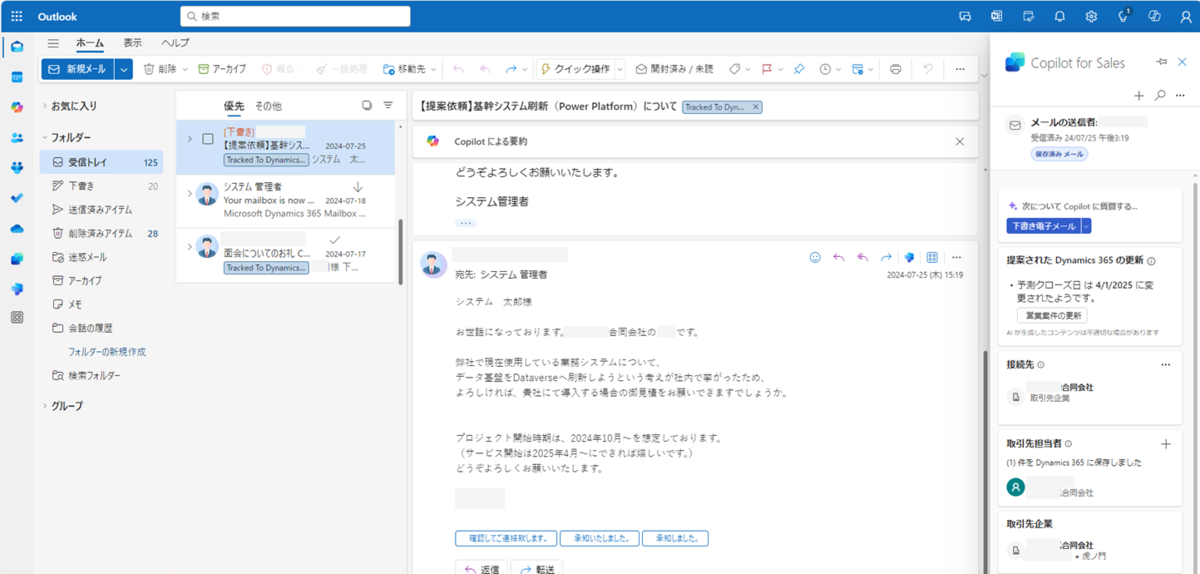Click search magnifier in Copilot for Sales pane
Image resolution: width=1200 pixels, height=574 pixels.
(1160, 96)
